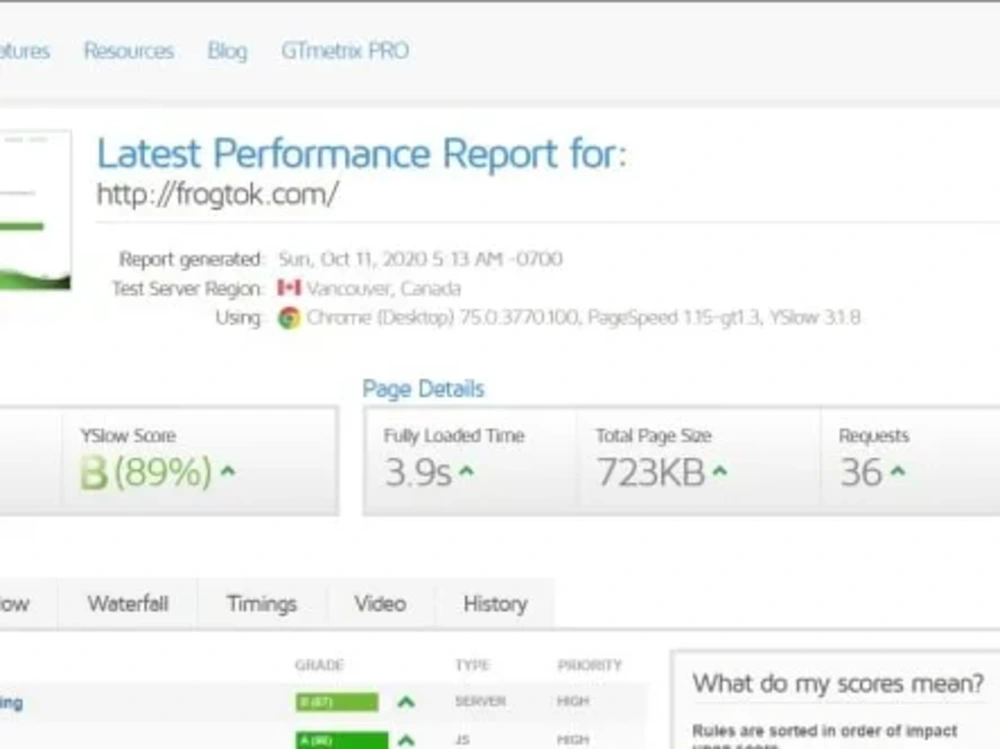Click the Vancouver, Canada region text
Viewport: 1000px width, 749px height.
pos(383,288)
